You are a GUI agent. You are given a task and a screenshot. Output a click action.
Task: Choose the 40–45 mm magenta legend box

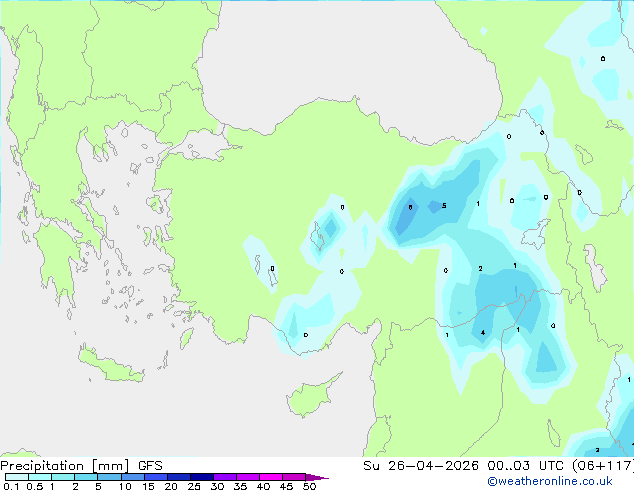tap(271, 477)
